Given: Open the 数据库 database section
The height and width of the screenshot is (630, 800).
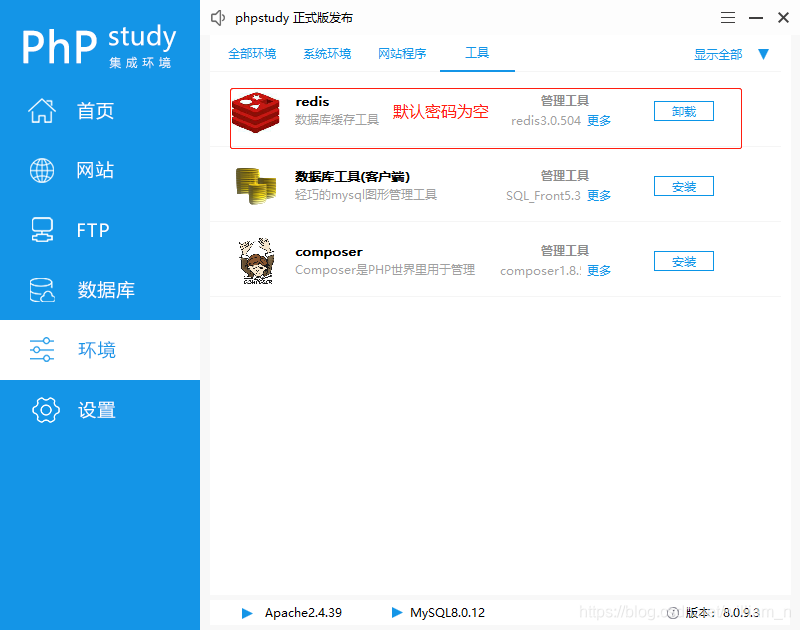Looking at the screenshot, I should click(x=100, y=290).
